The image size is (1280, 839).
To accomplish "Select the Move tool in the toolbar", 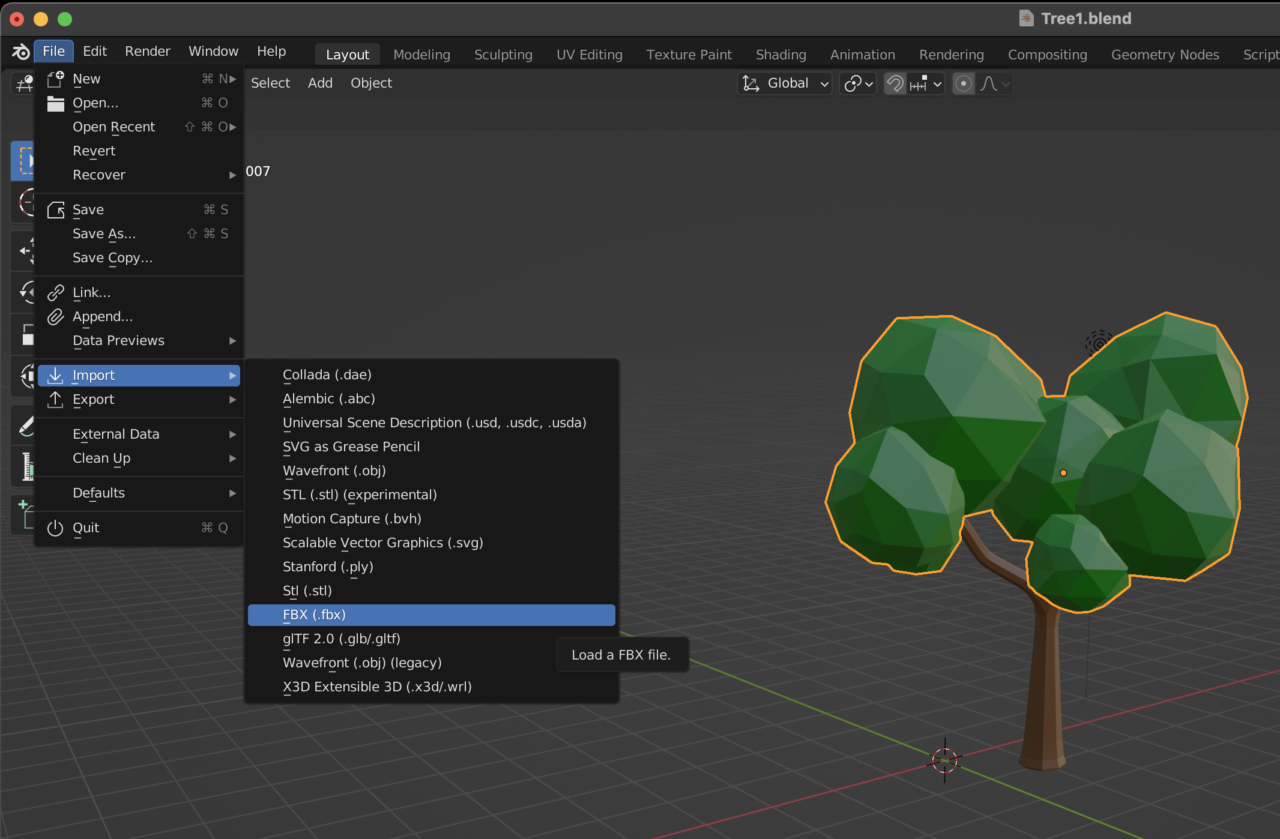I will tap(22, 250).
